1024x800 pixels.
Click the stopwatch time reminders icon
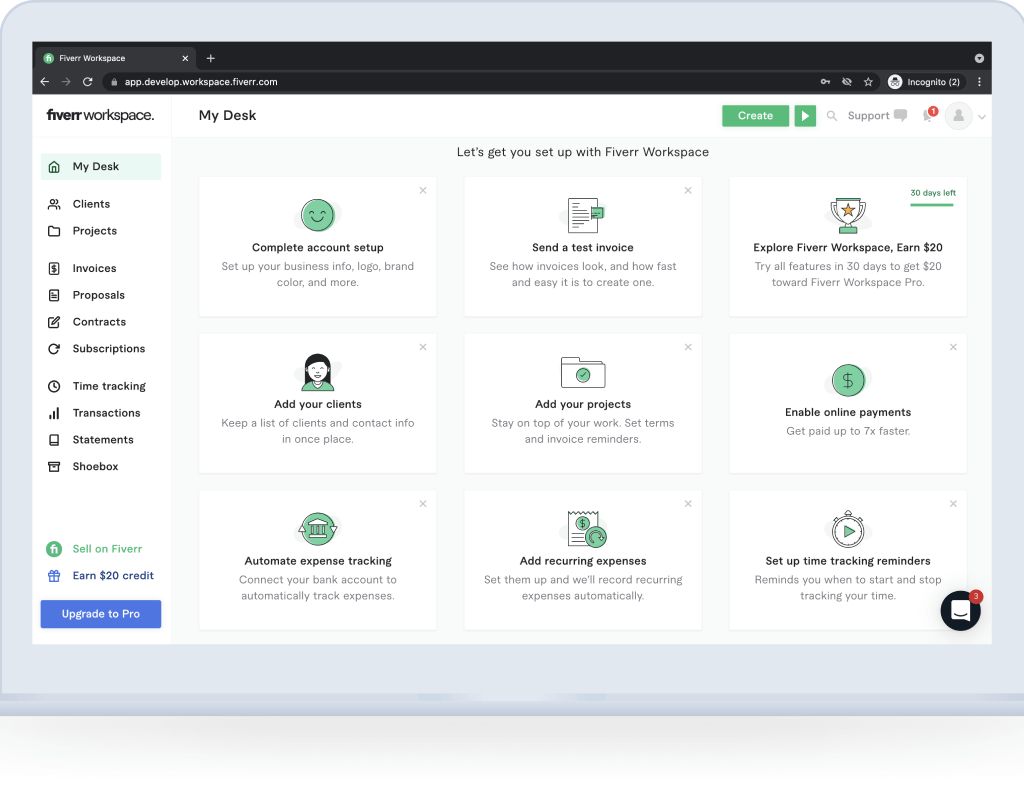848,529
